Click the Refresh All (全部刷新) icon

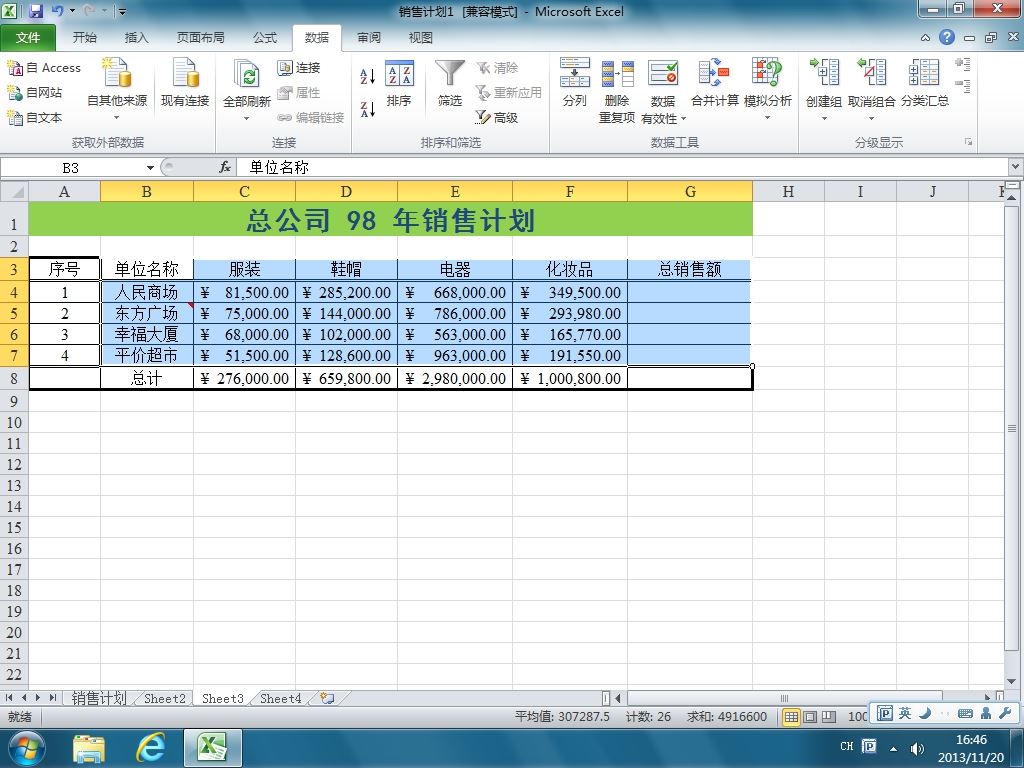(247, 74)
